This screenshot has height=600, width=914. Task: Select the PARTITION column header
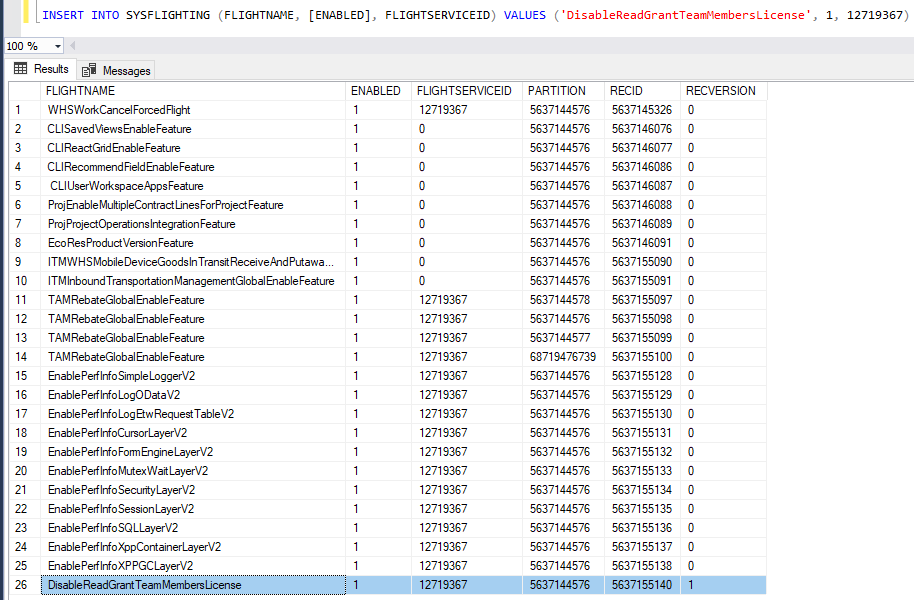click(564, 91)
